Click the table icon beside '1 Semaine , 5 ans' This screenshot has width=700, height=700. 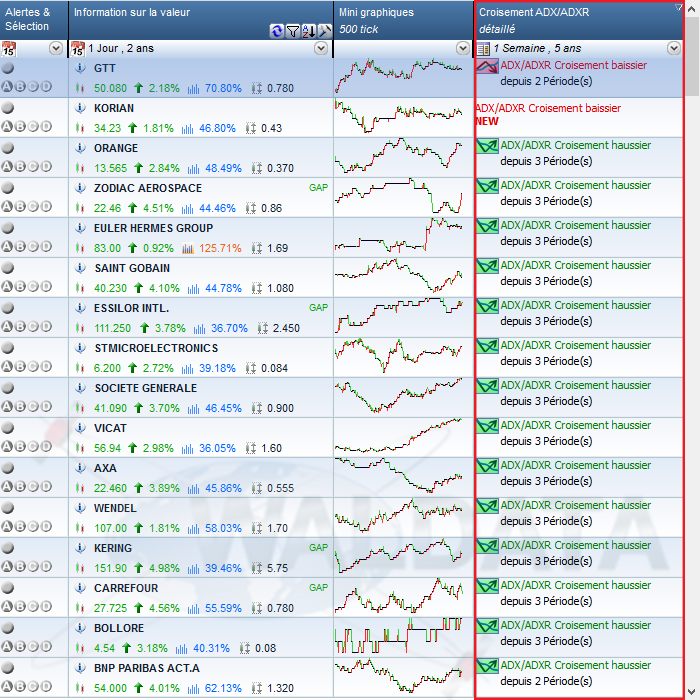pos(483,48)
